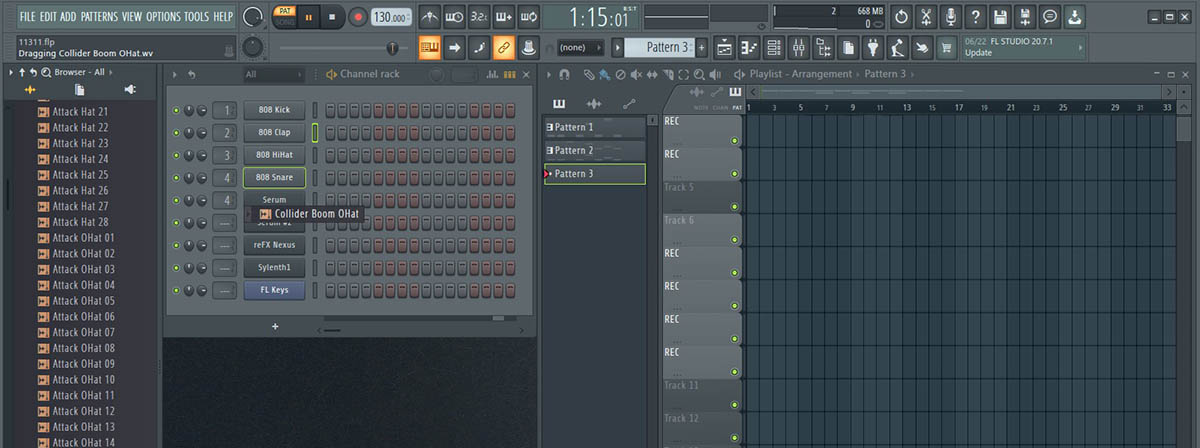Open the Mixer view icon
The width and height of the screenshot is (1200, 448).
tap(799, 47)
